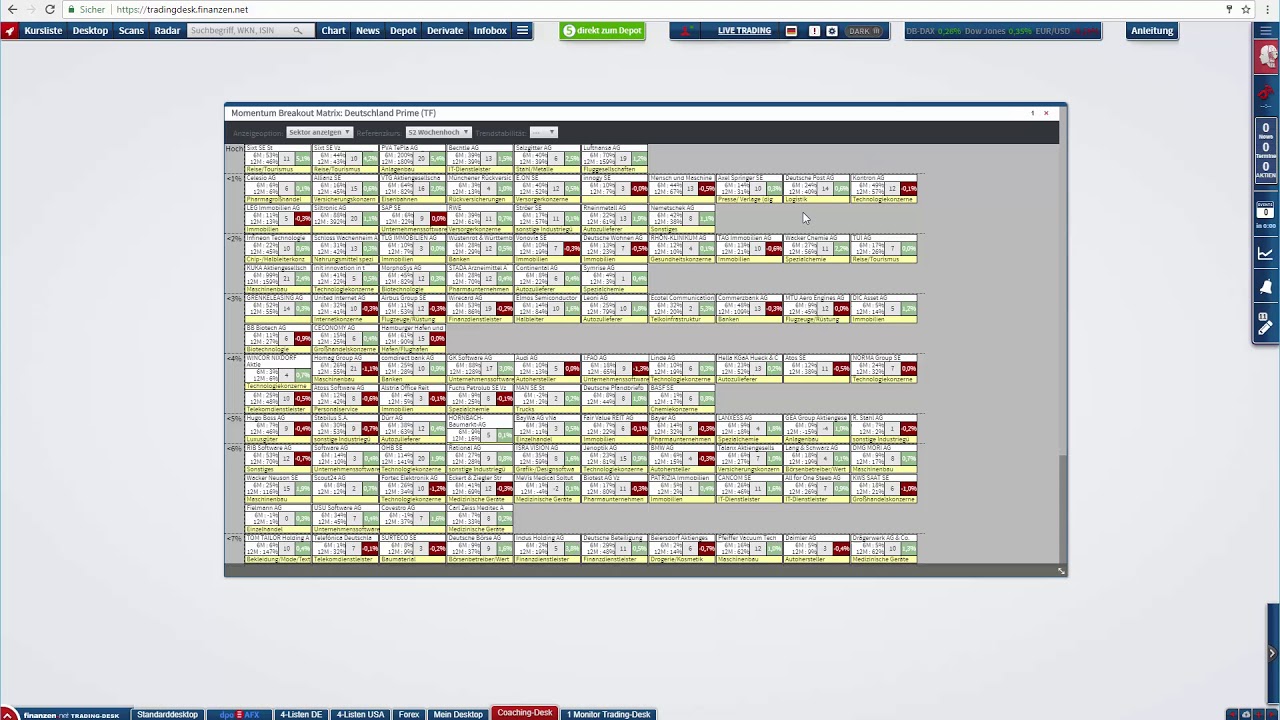Open the Derivate menu
This screenshot has height=720, width=1280.
click(x=445, y=31)
